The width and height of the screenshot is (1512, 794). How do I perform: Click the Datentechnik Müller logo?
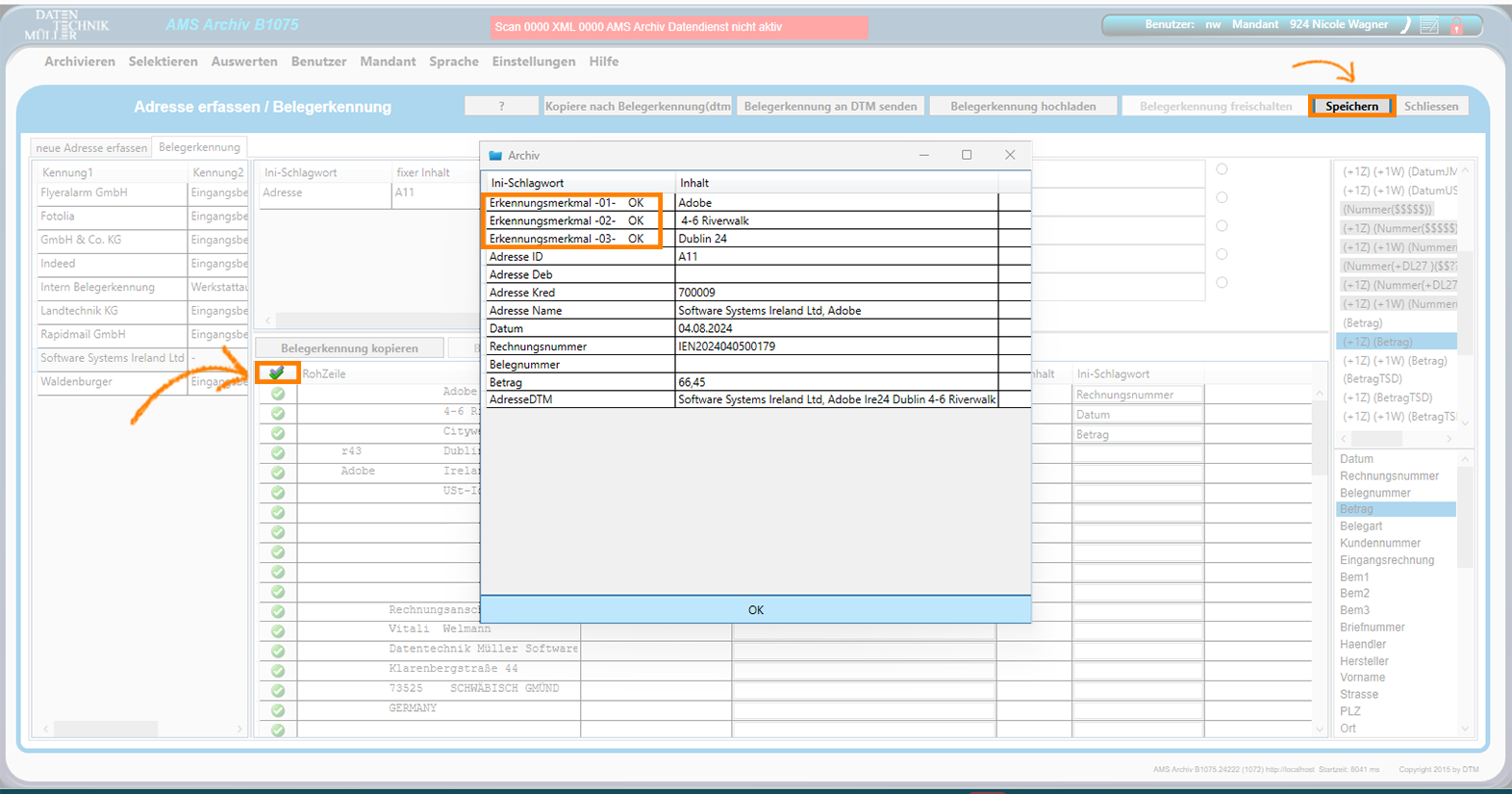pos(65,25)
